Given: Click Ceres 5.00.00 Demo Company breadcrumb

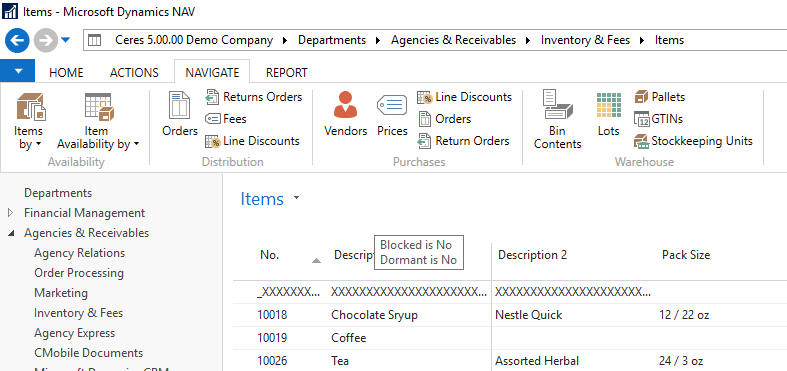Looking at the screenshot, I should click(x=194, y=40).
